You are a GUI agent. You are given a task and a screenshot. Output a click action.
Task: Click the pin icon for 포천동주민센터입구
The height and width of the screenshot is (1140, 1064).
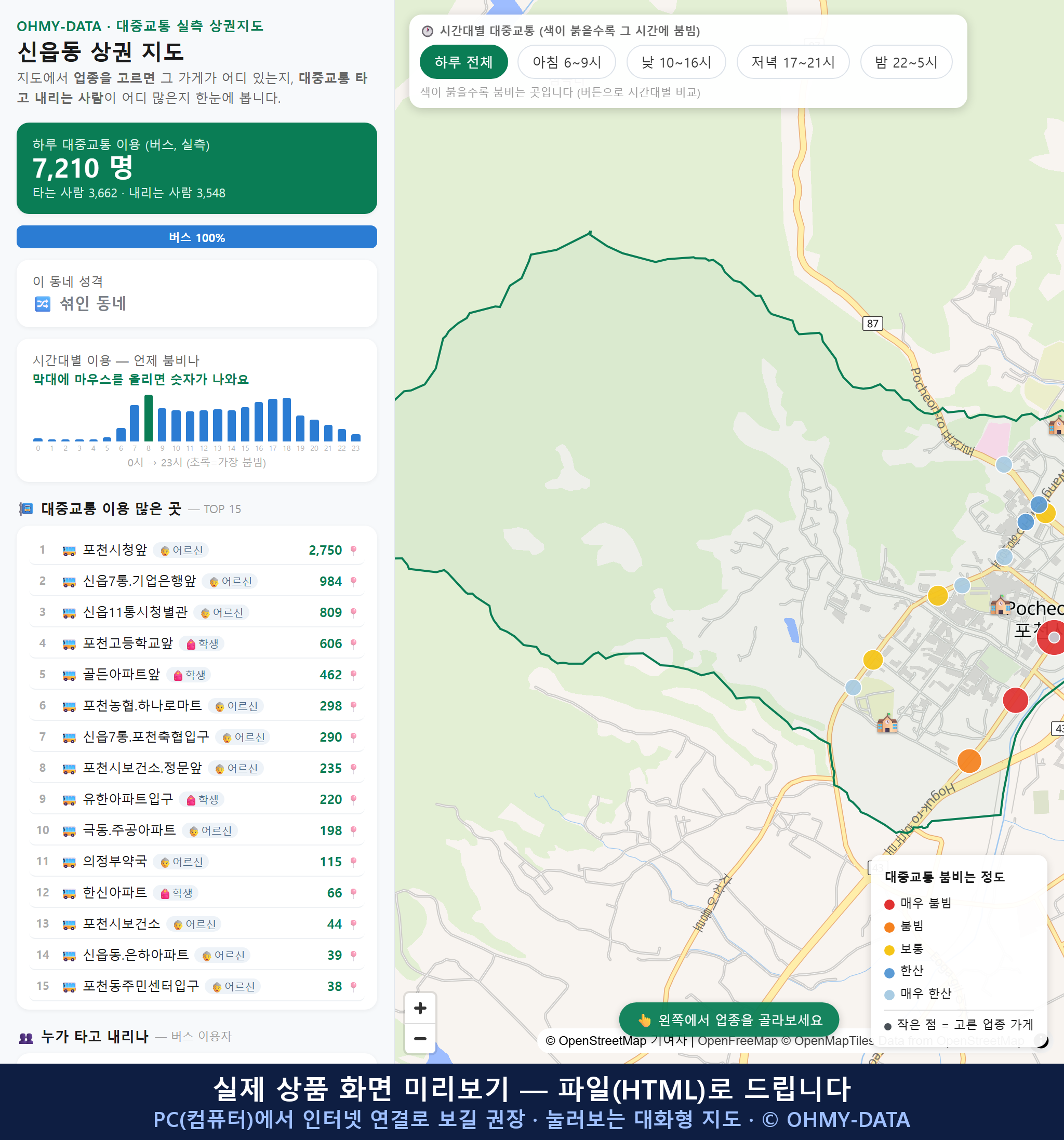tap(353, 986)
